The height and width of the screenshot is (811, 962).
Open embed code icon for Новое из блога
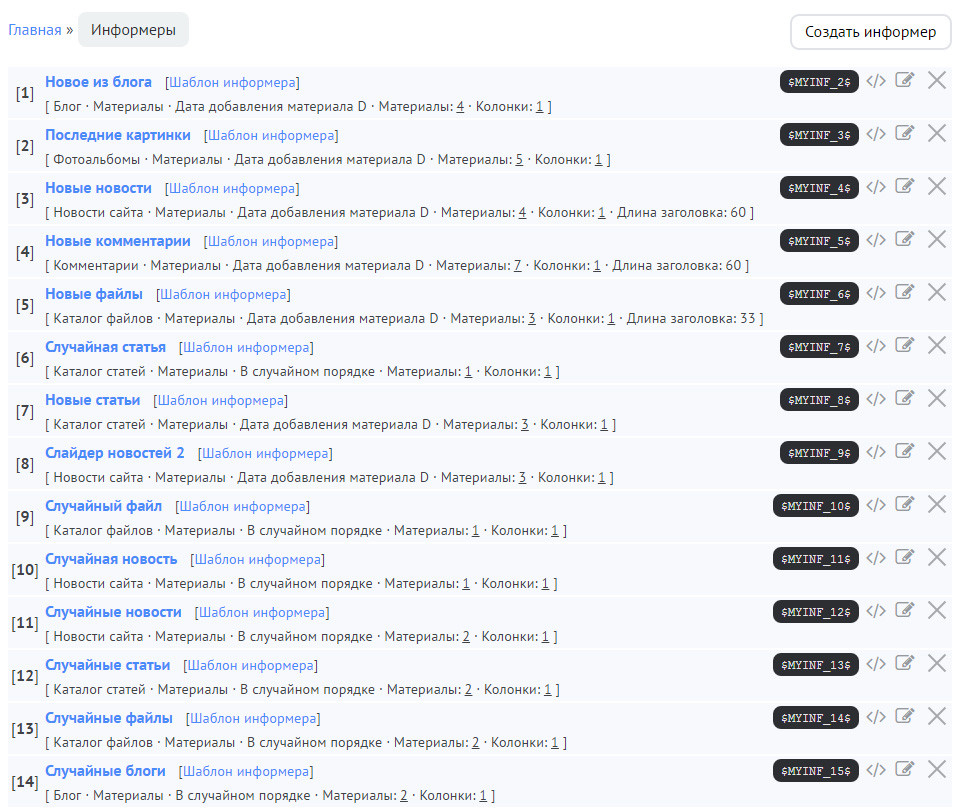876,81
